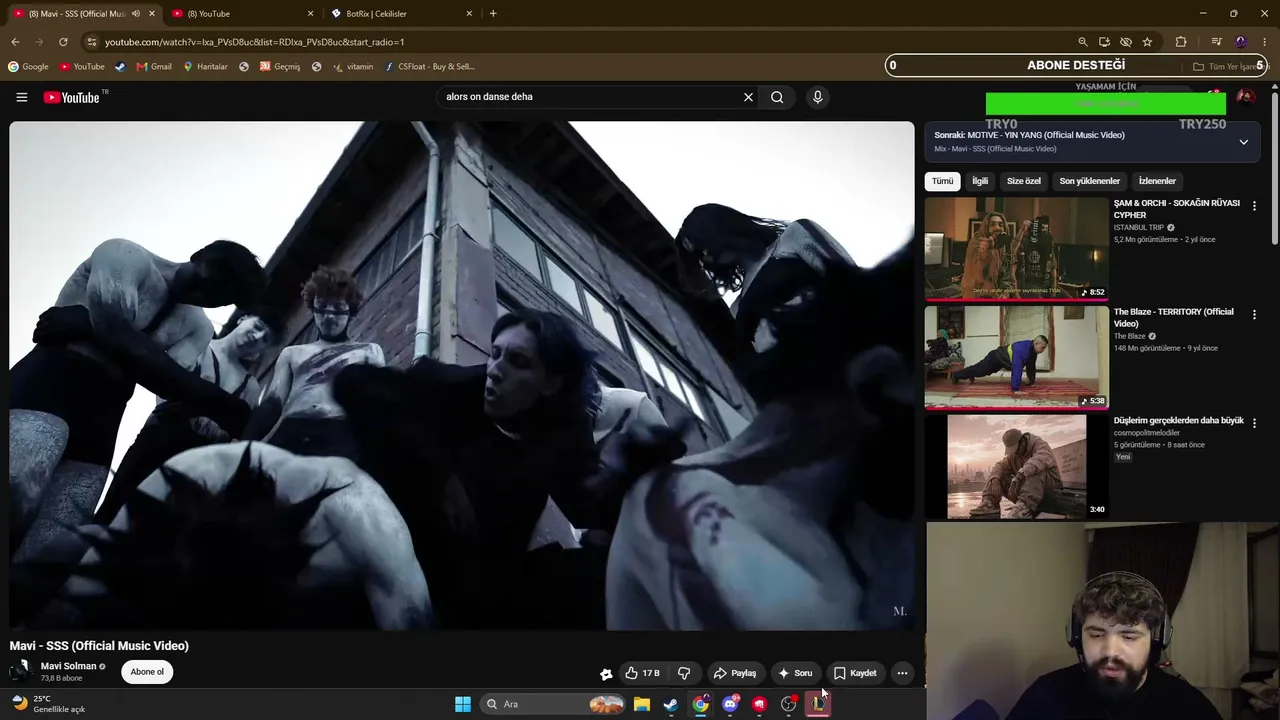Open the Mavi Solman channel name link
Screen dimensions: 1280x720
tap(68, 666)
